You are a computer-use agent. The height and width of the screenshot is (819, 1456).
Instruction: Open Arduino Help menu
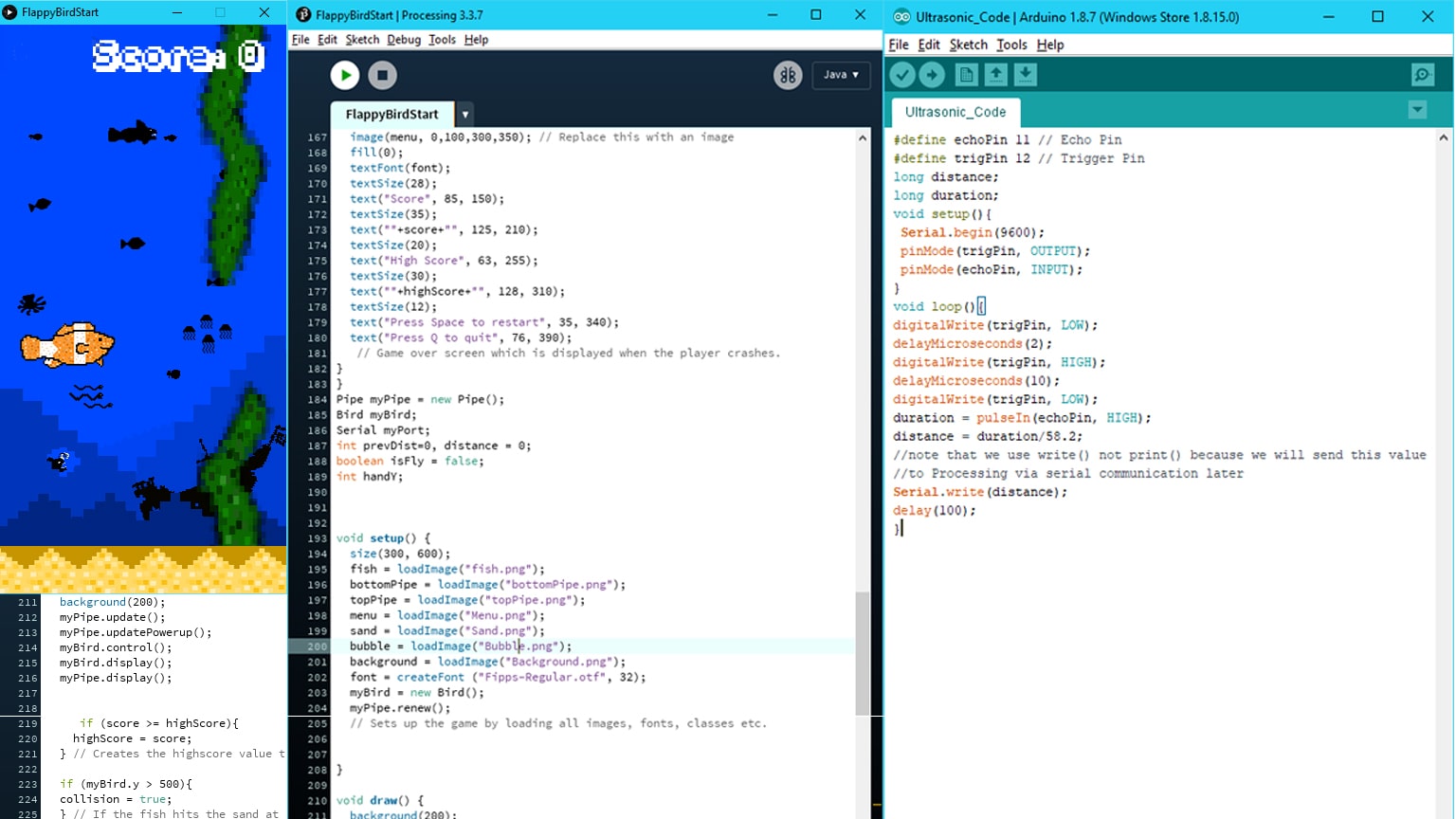pos(1050,45)
